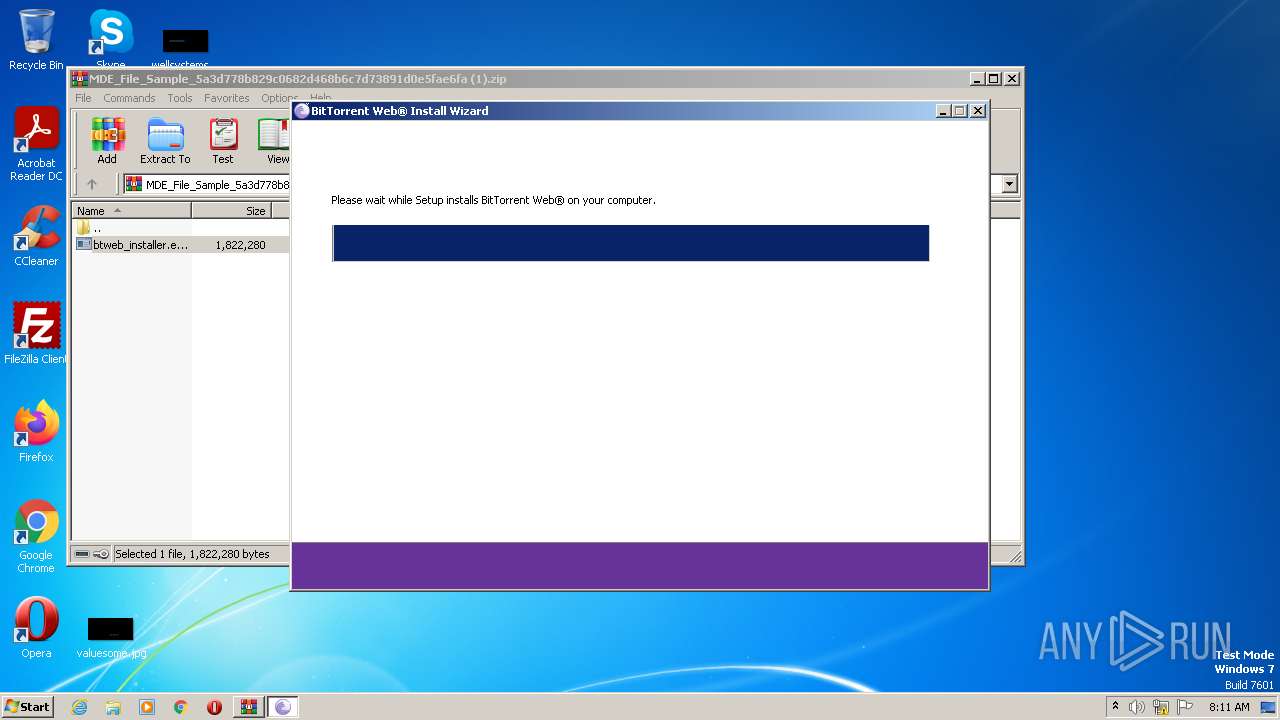Image resolution: width=1280 pixels, height=720 pixels.
Task: Switch to WinRAR via taskbar button
Action: tap(248, 707)
